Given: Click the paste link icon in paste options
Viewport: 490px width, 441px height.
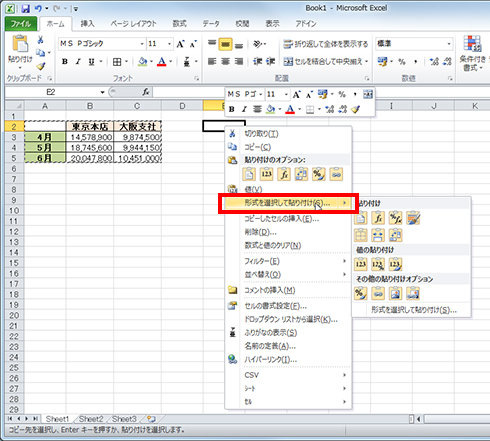Looking at the screenshot, I should [x=336, y=174].
